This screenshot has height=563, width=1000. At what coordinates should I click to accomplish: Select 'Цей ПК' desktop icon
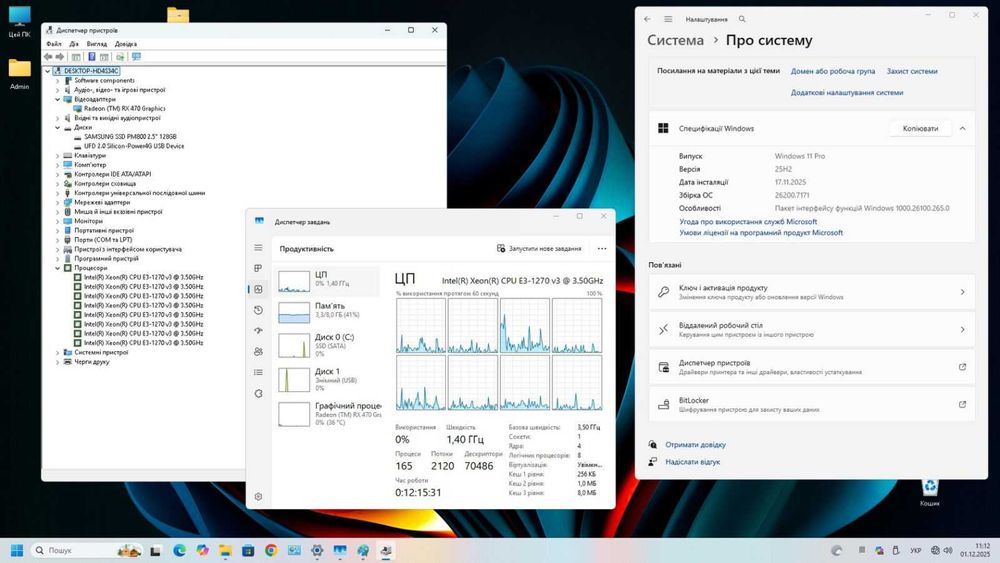click(x=19, y=22)
